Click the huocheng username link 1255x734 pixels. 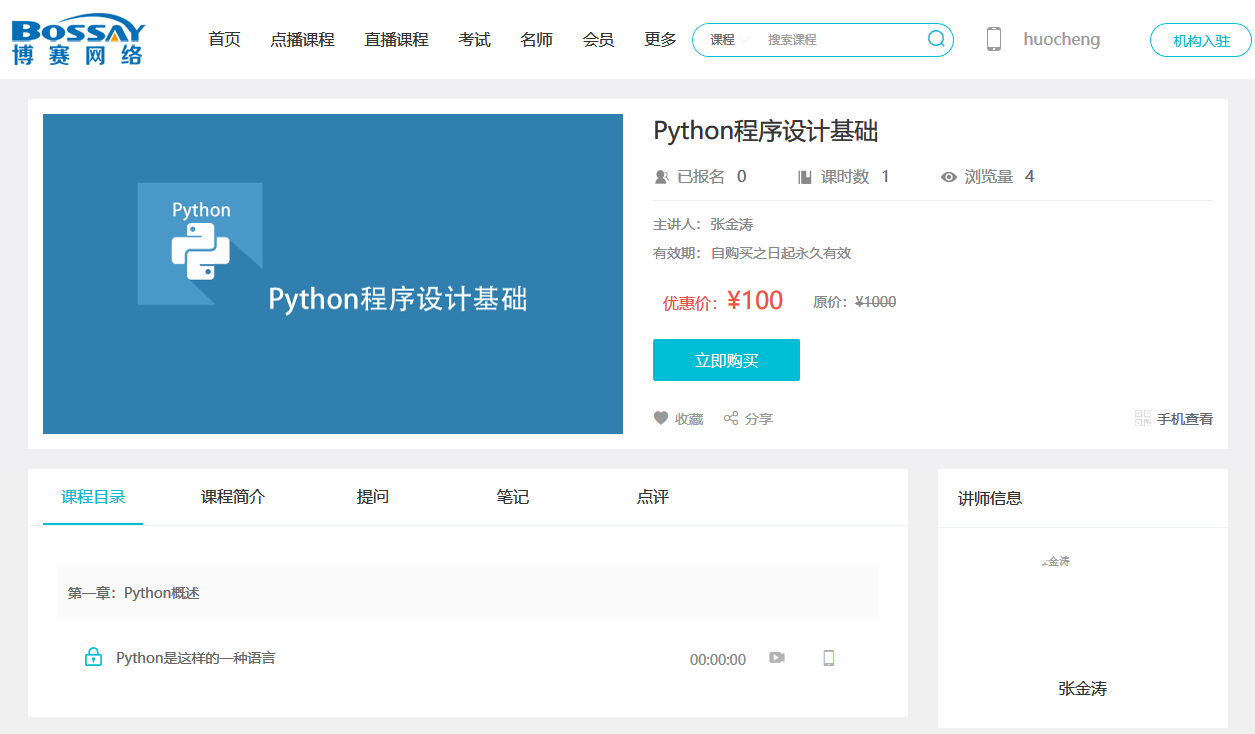(x=1061, y=40)
